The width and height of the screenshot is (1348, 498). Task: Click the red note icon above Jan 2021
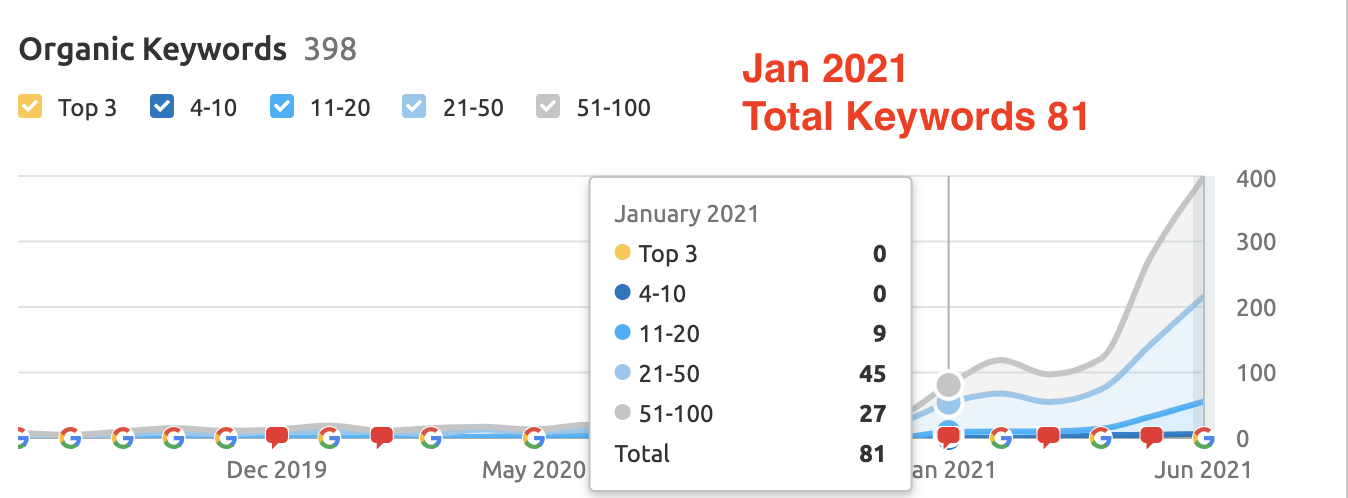[949, 437]
